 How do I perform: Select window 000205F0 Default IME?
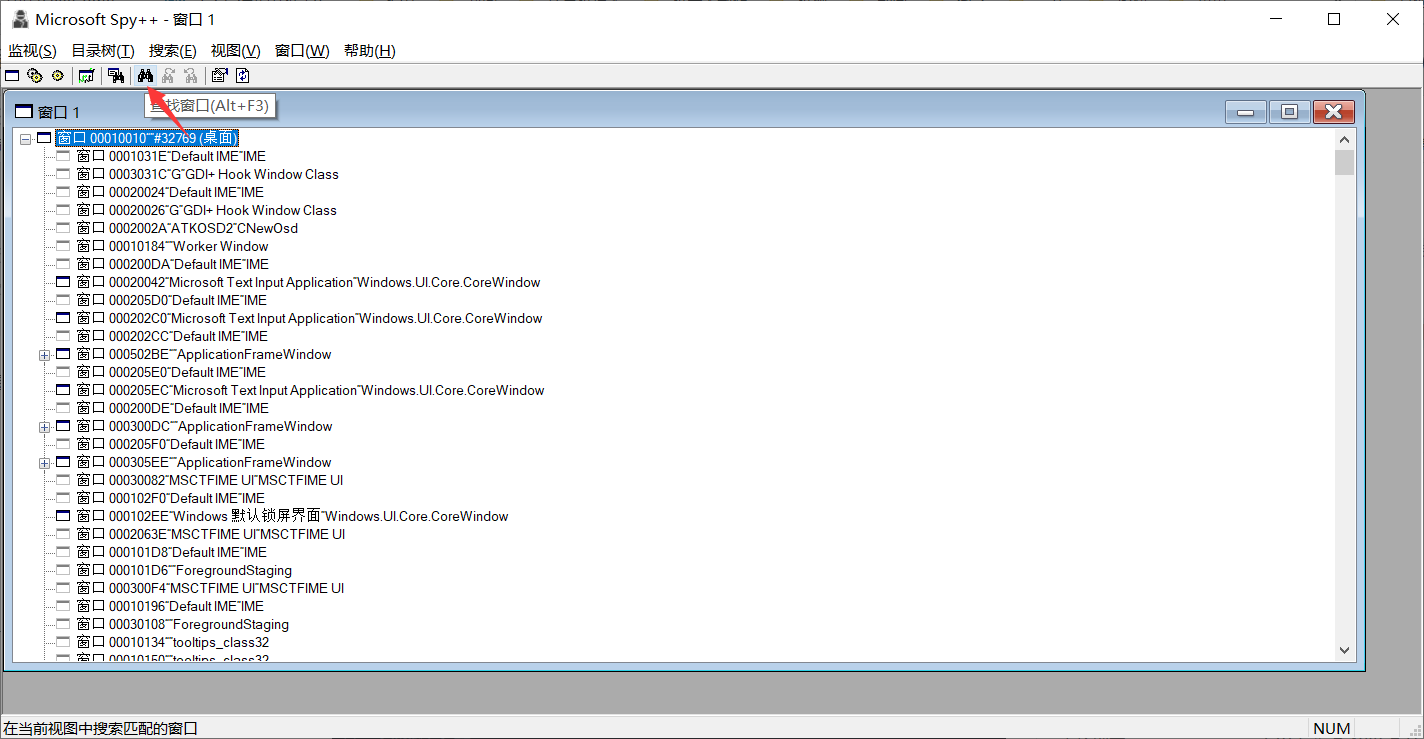(x=171, y=444)
